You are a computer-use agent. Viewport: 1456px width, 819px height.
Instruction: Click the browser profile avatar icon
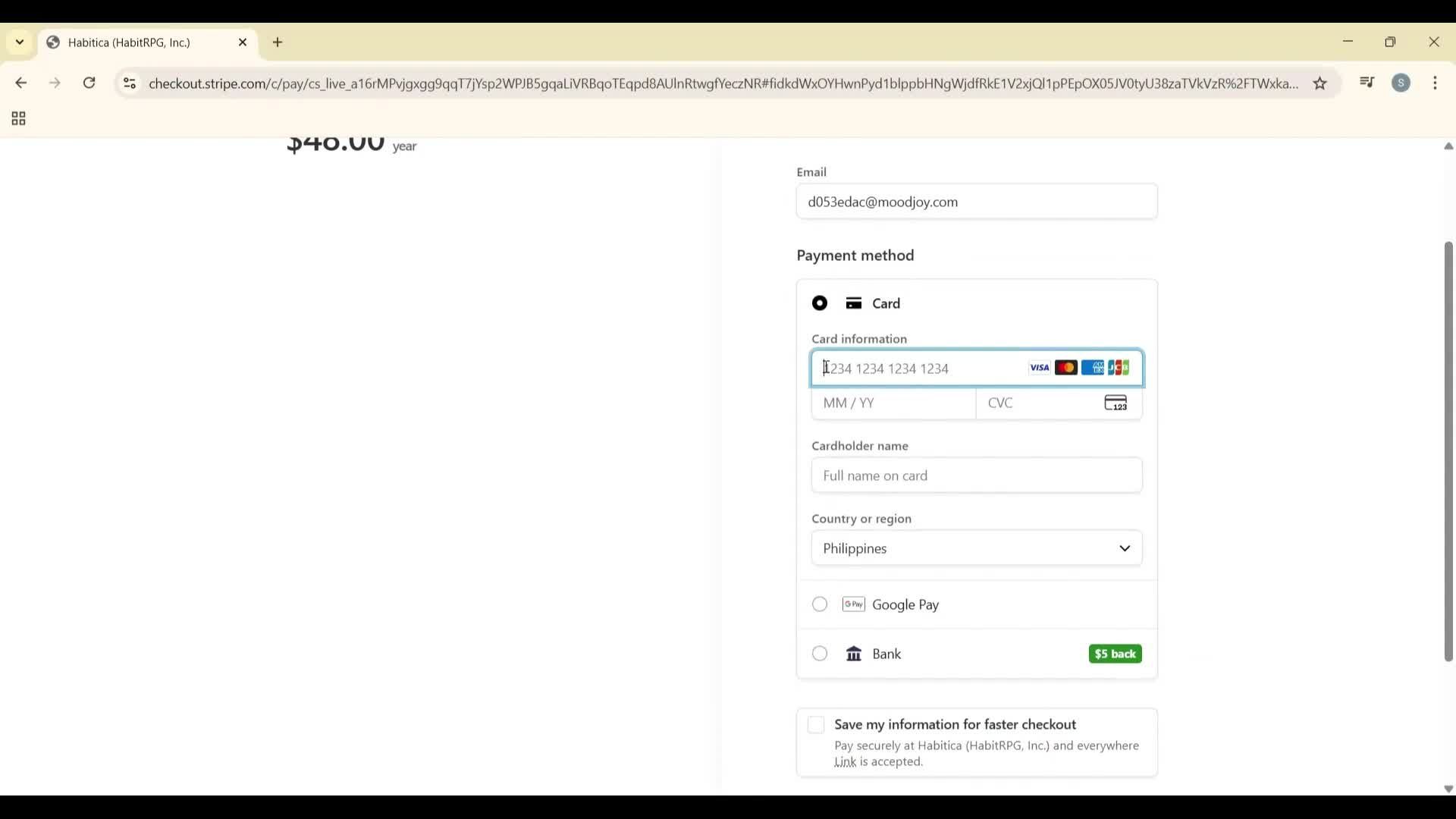(1402, 83)
